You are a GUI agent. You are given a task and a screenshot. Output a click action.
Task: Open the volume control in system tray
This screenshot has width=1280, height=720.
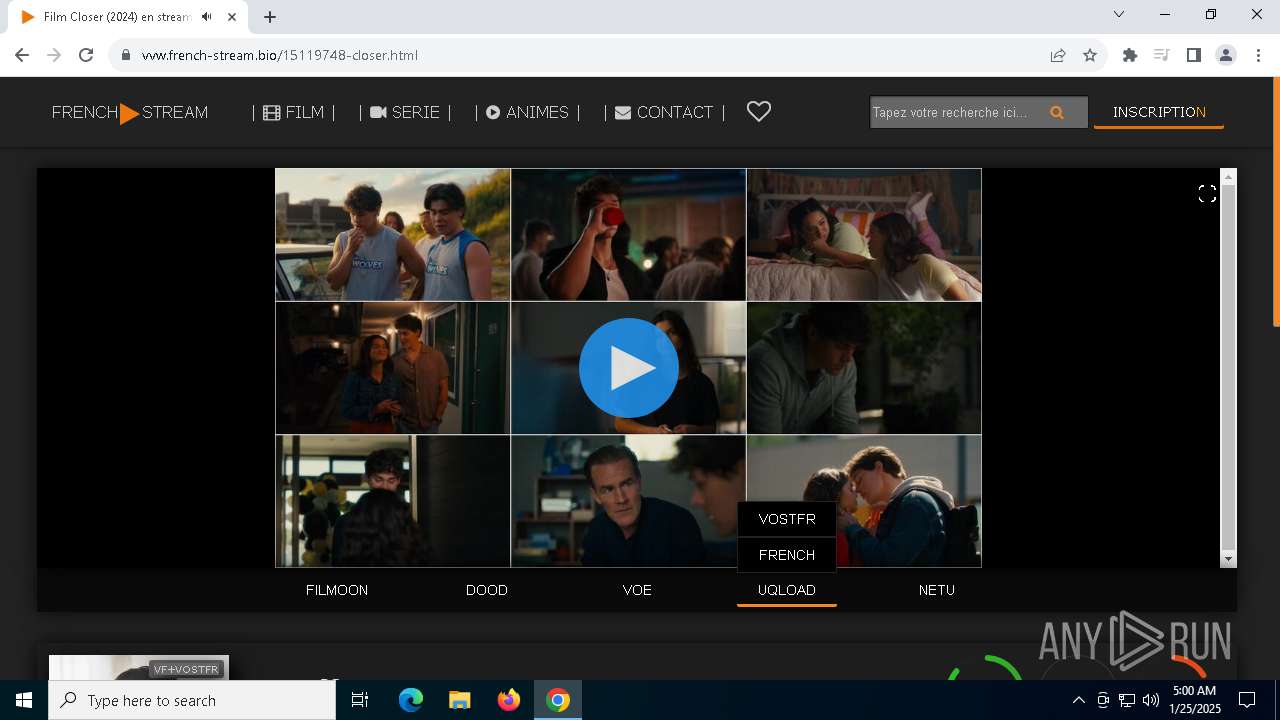pyautogui.click(x=1151, y=700)
